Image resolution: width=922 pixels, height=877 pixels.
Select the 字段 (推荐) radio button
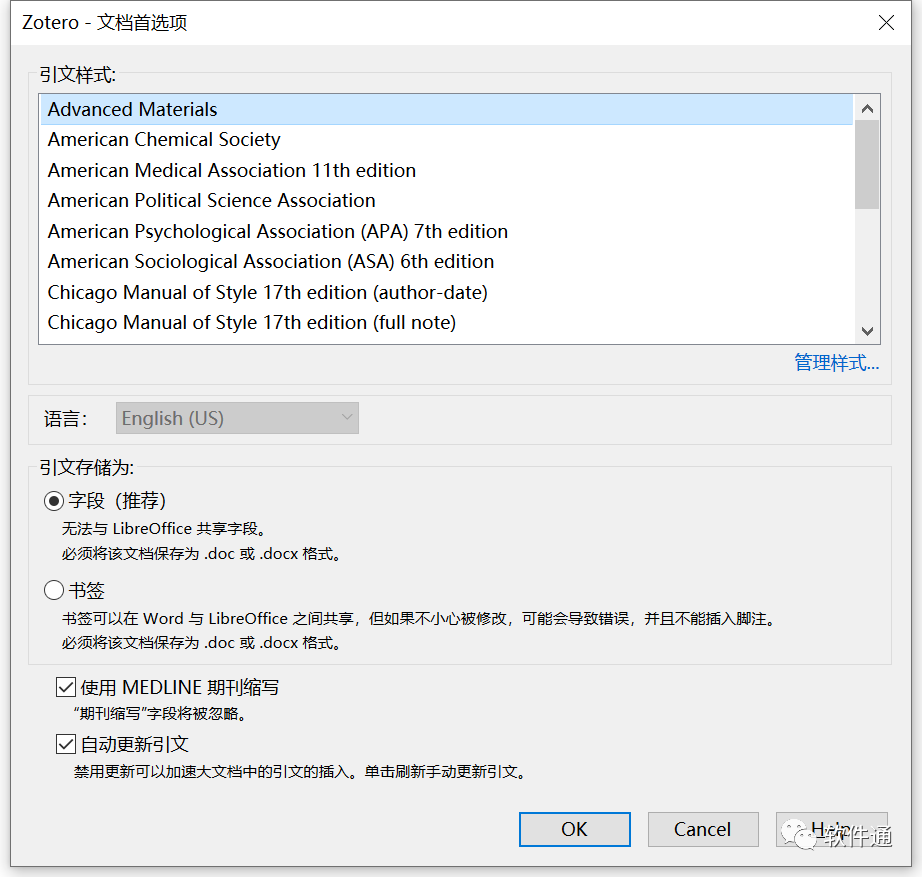point(54,501)
